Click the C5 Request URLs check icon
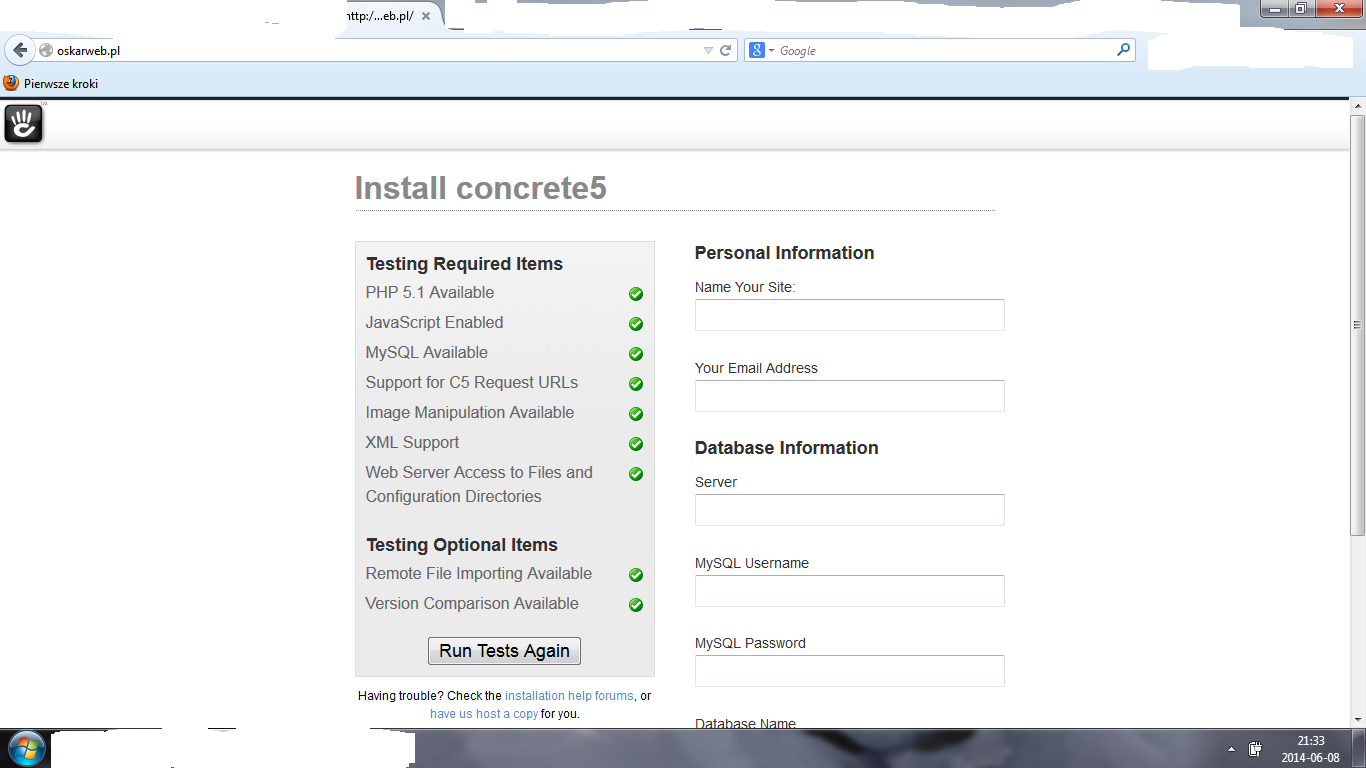1366x768 pixels. coord(636,384)
